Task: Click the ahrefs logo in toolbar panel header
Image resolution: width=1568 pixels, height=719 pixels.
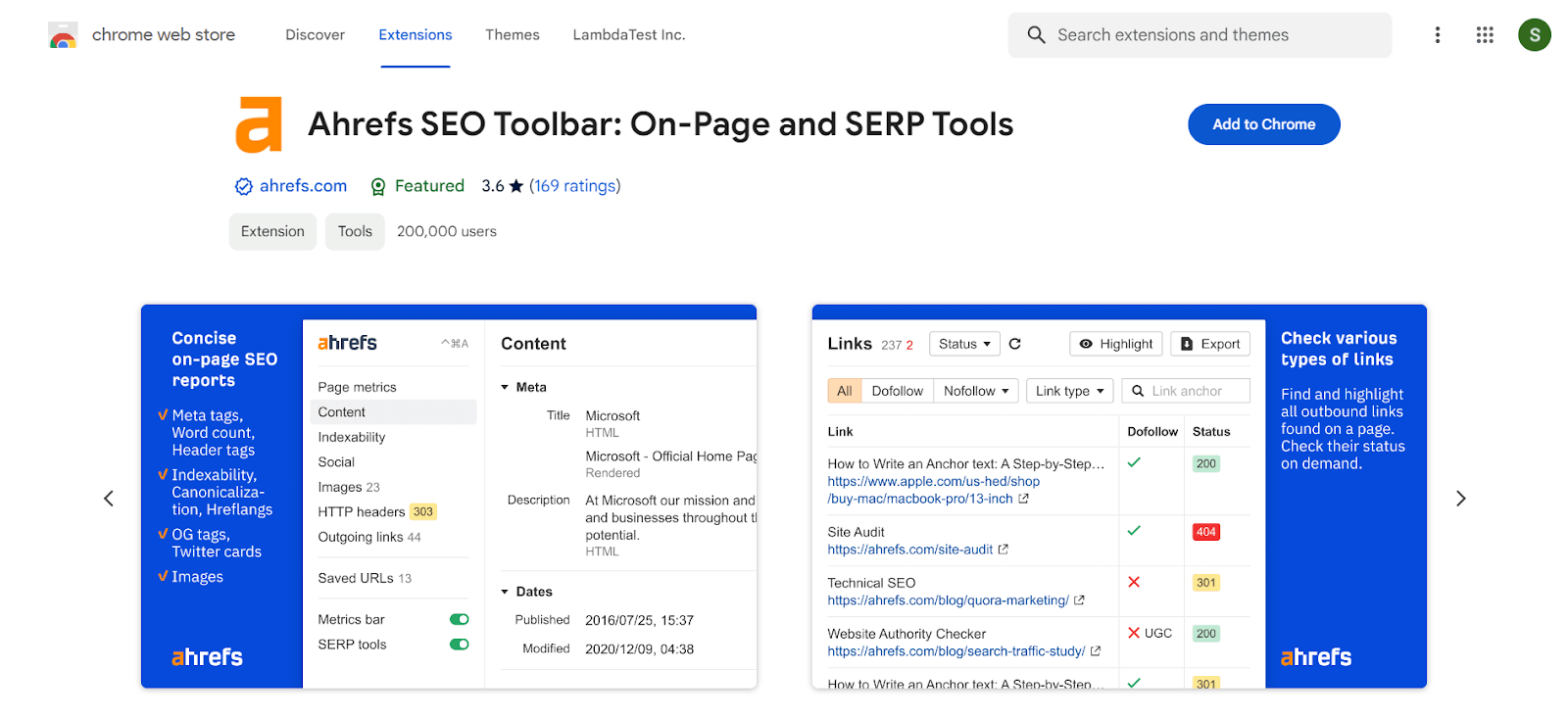Action: coord(347,343)
